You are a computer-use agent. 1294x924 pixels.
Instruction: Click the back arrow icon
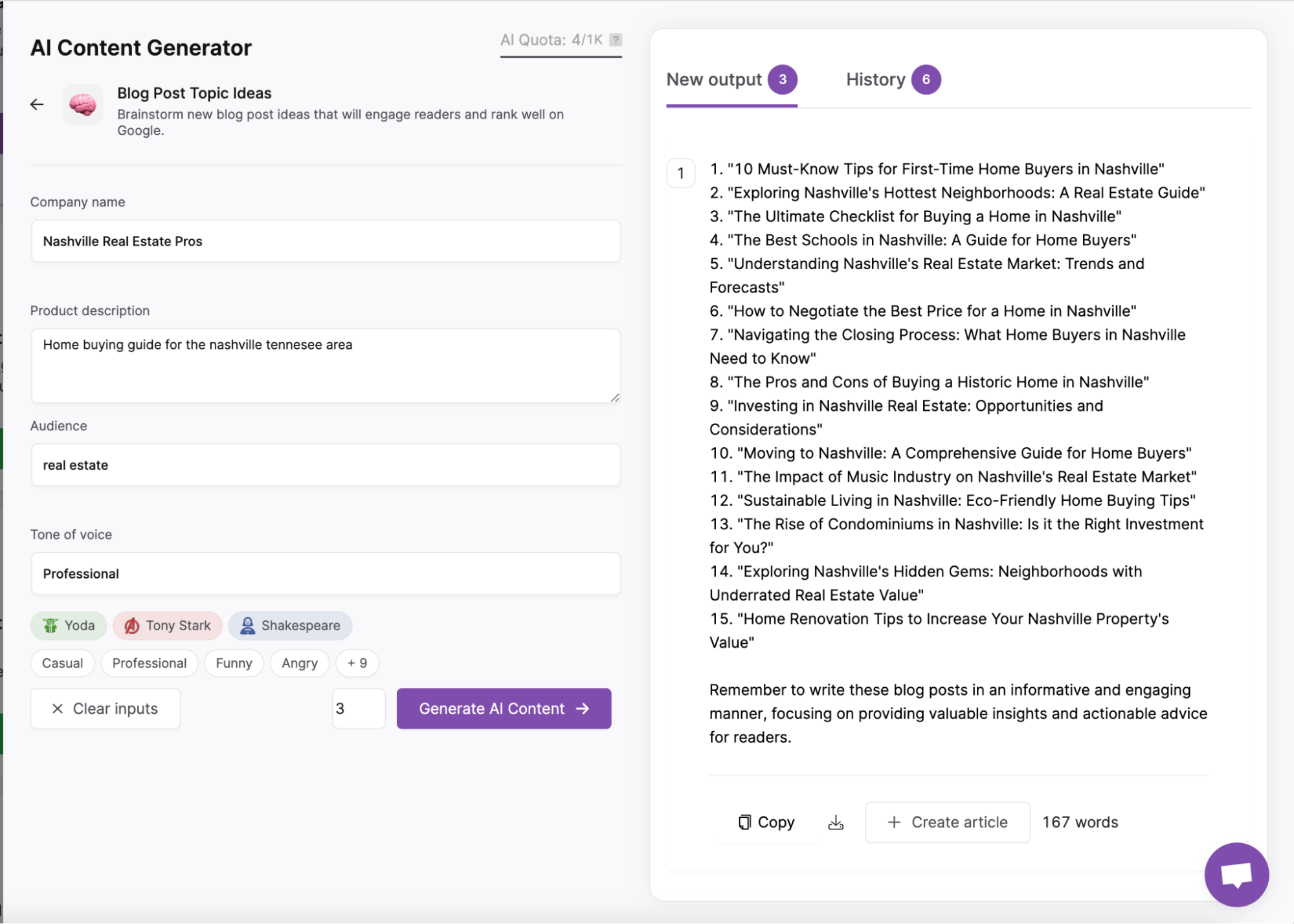(37, 104)
